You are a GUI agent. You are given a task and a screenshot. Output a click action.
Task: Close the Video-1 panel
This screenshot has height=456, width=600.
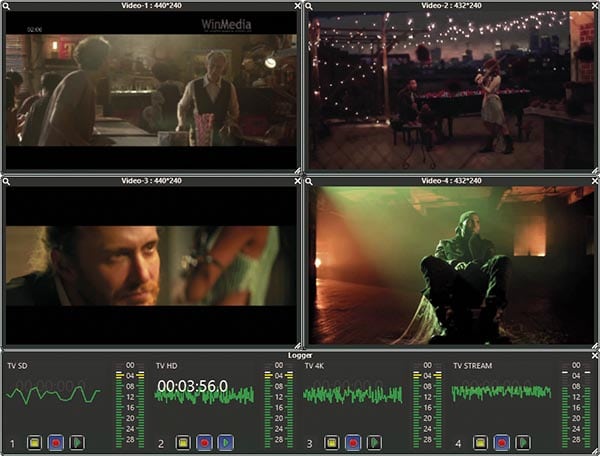pos(298,6)
